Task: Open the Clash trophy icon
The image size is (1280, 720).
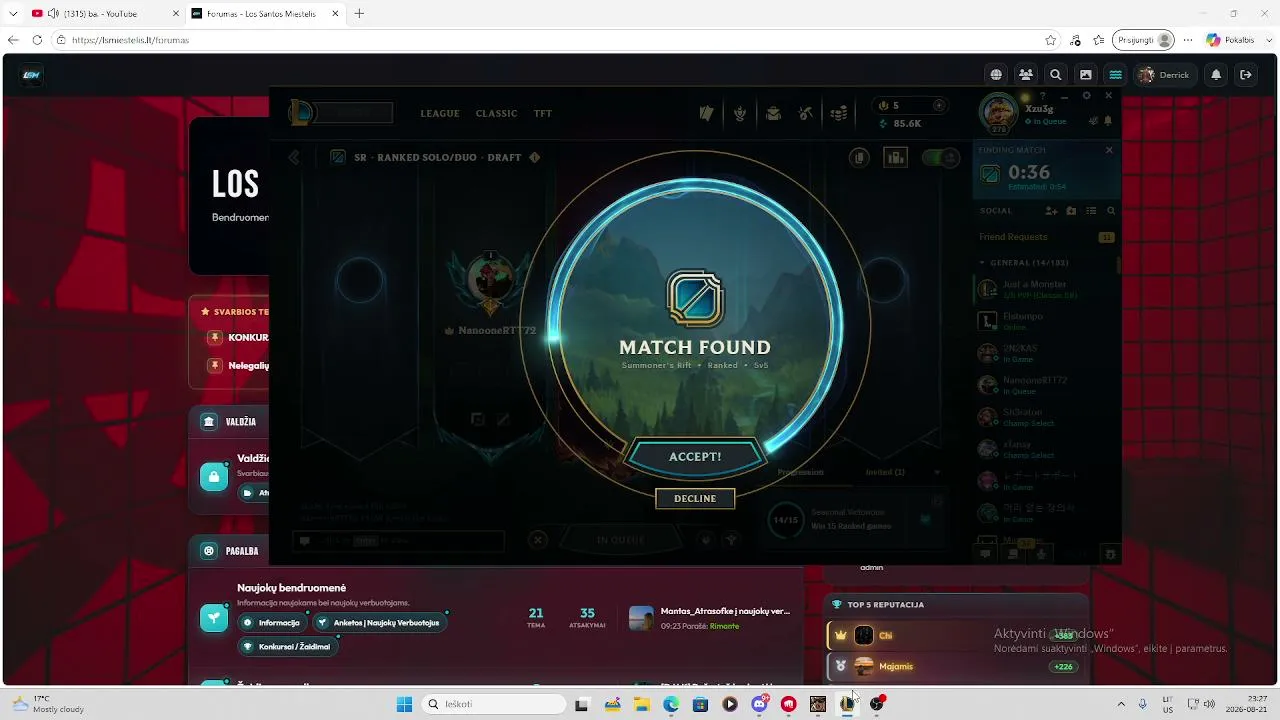Action: pyautogui.click(x=740, y=113)
